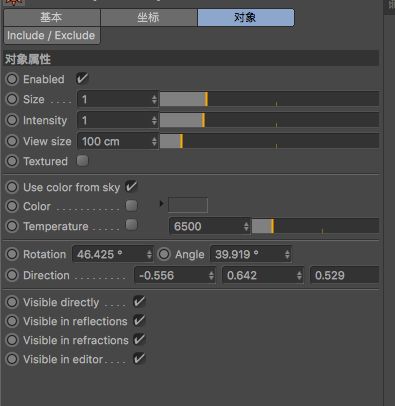Viewport: 395px width, 406px height.
Task: Click Visible directly keyframe circle
Action: pyautogui.click(x=12, y=302)
